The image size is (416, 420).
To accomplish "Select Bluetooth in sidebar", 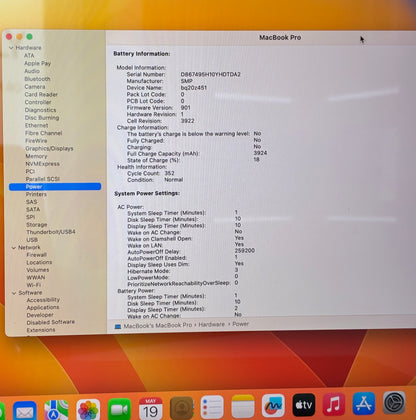I will (x=37, y=79).
